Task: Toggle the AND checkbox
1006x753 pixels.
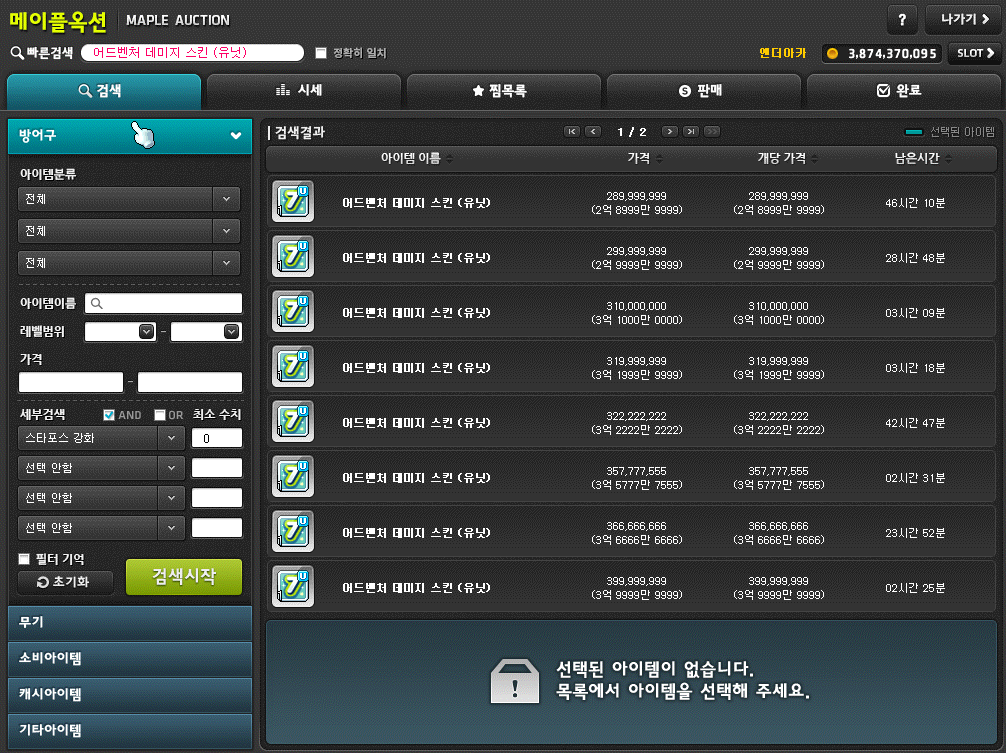Action: pos(109,415)
